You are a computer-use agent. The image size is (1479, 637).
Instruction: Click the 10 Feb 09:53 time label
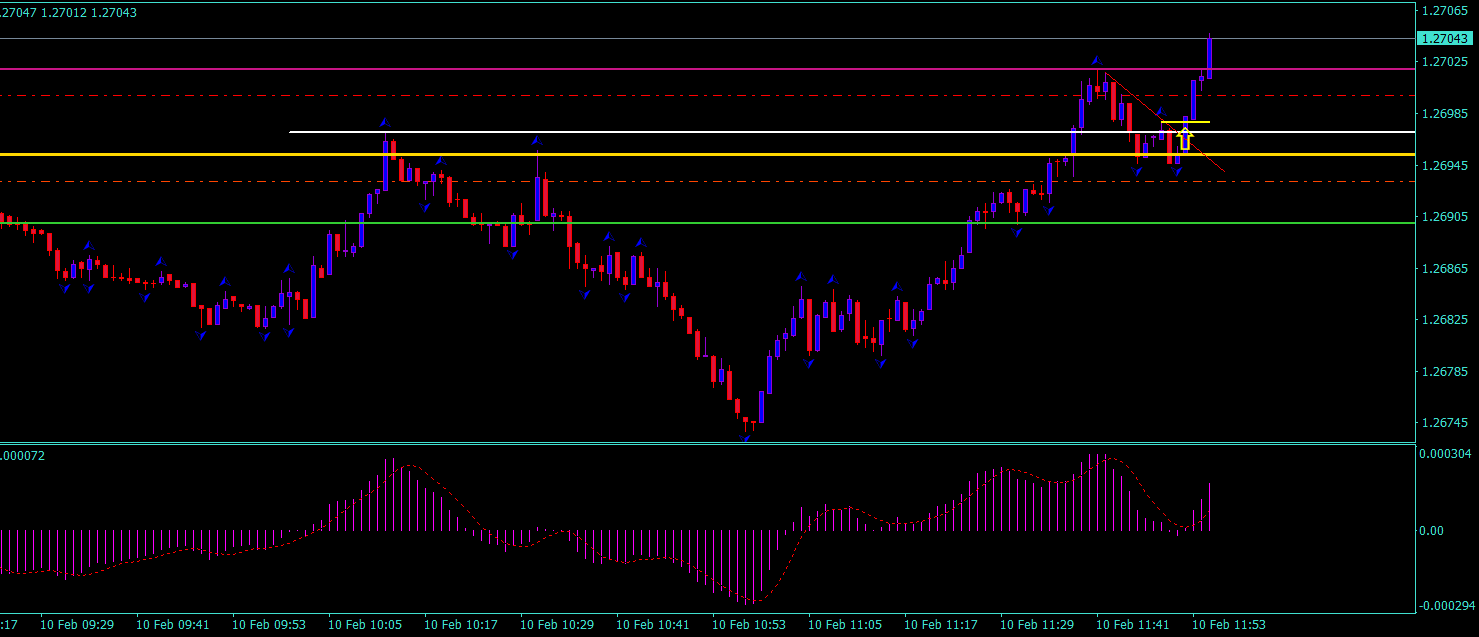coord(269,625)
